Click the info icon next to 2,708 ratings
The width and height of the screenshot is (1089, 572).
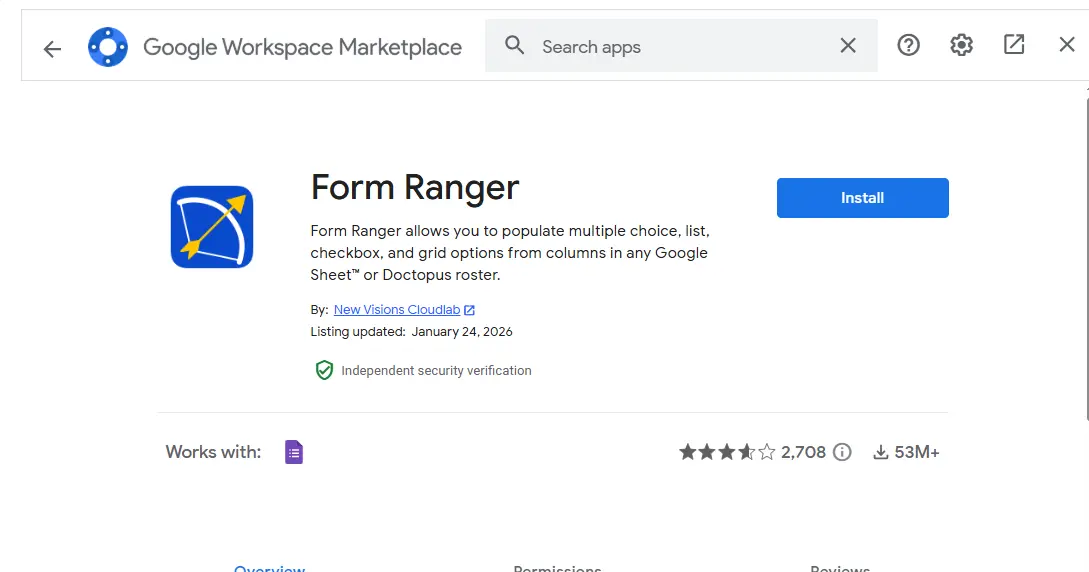click(x=843, y=452)
